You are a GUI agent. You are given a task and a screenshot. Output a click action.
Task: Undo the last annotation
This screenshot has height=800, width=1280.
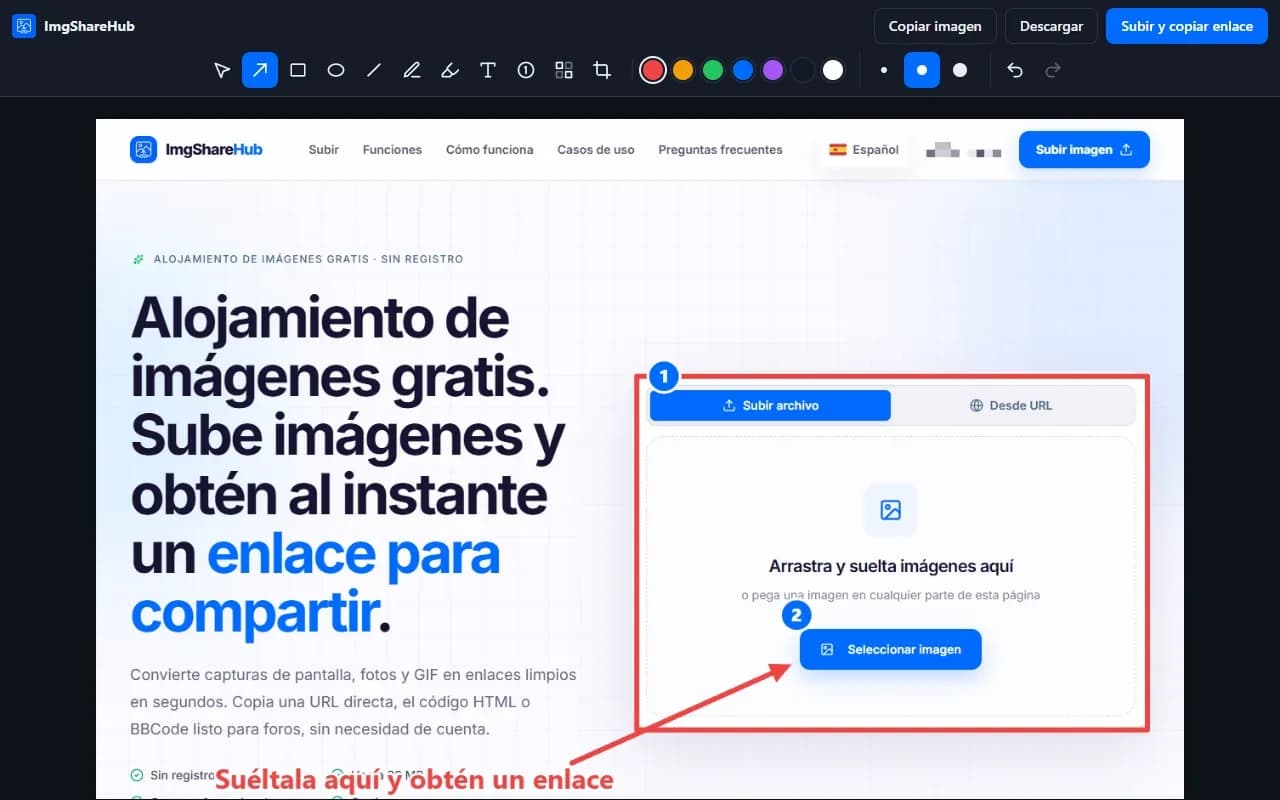[x=1015, y=70]
